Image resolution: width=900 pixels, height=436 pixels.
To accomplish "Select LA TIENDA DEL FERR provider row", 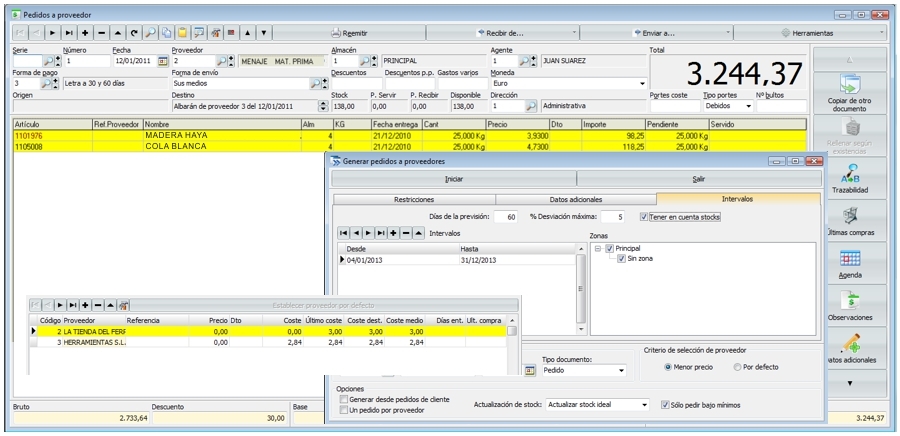I will point(267,332).
